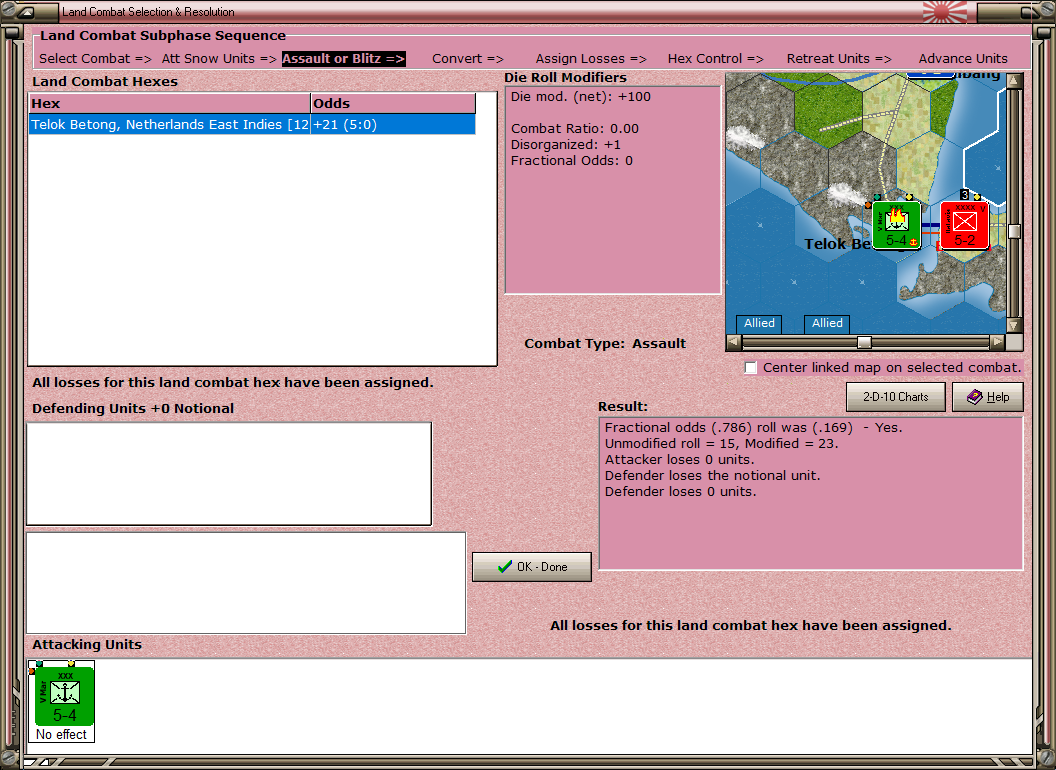Click the green 5-4 unit on map

click(x=896, y=225)
